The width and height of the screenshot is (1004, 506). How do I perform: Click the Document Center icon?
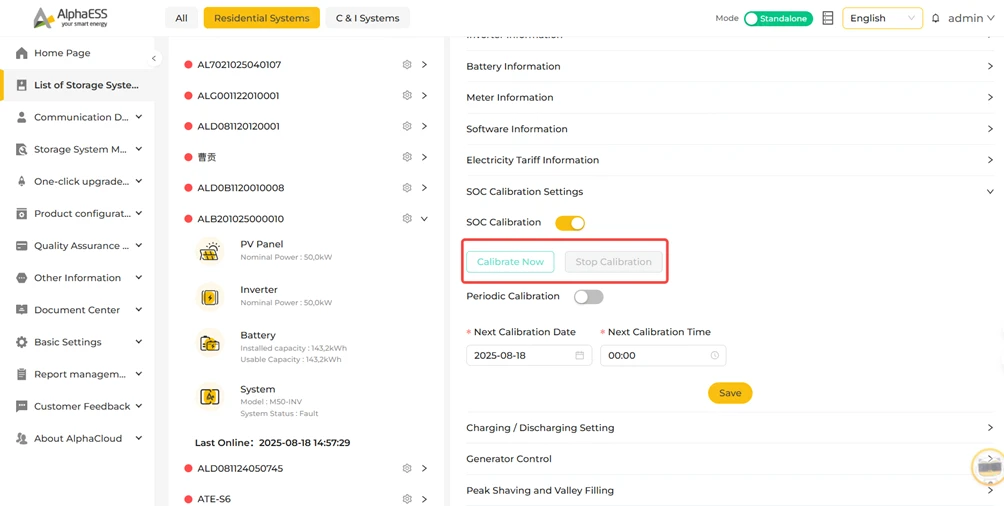coord(22,310)
